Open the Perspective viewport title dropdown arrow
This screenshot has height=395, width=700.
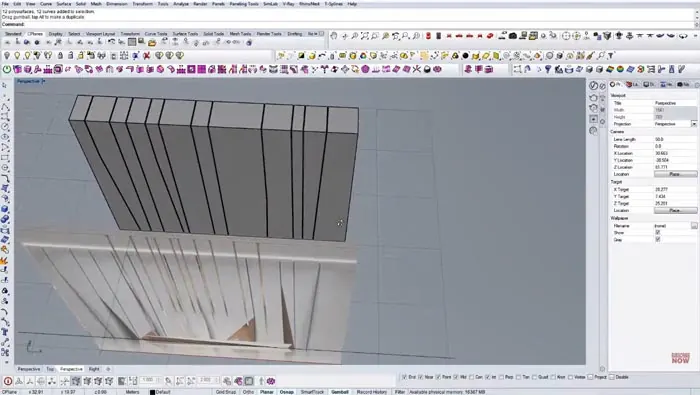pos(43,81)
